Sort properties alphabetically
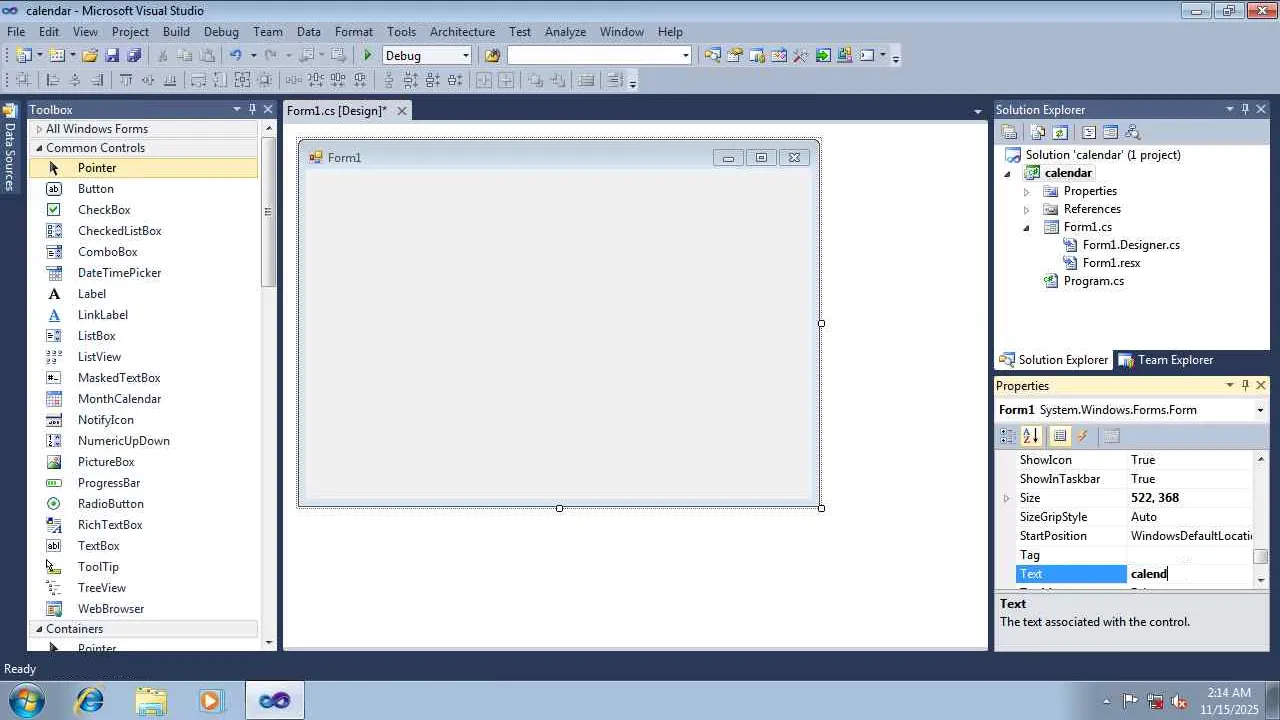 tap(1032, 436)
